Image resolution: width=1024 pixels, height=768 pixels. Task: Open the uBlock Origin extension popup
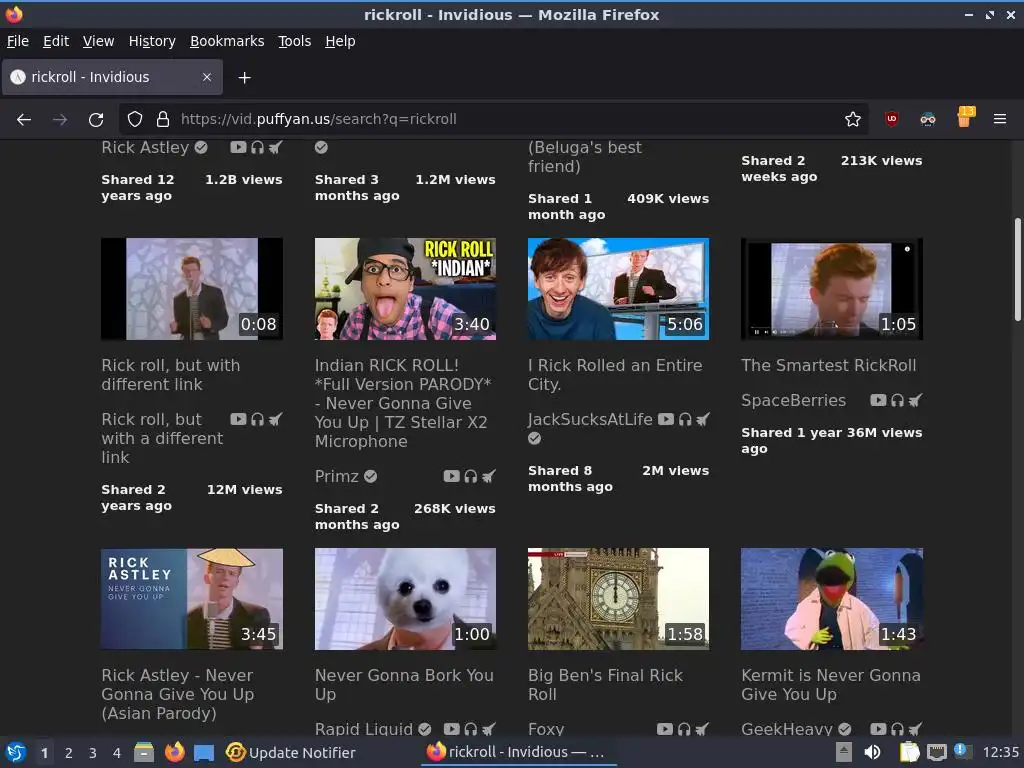click(891, 119)
